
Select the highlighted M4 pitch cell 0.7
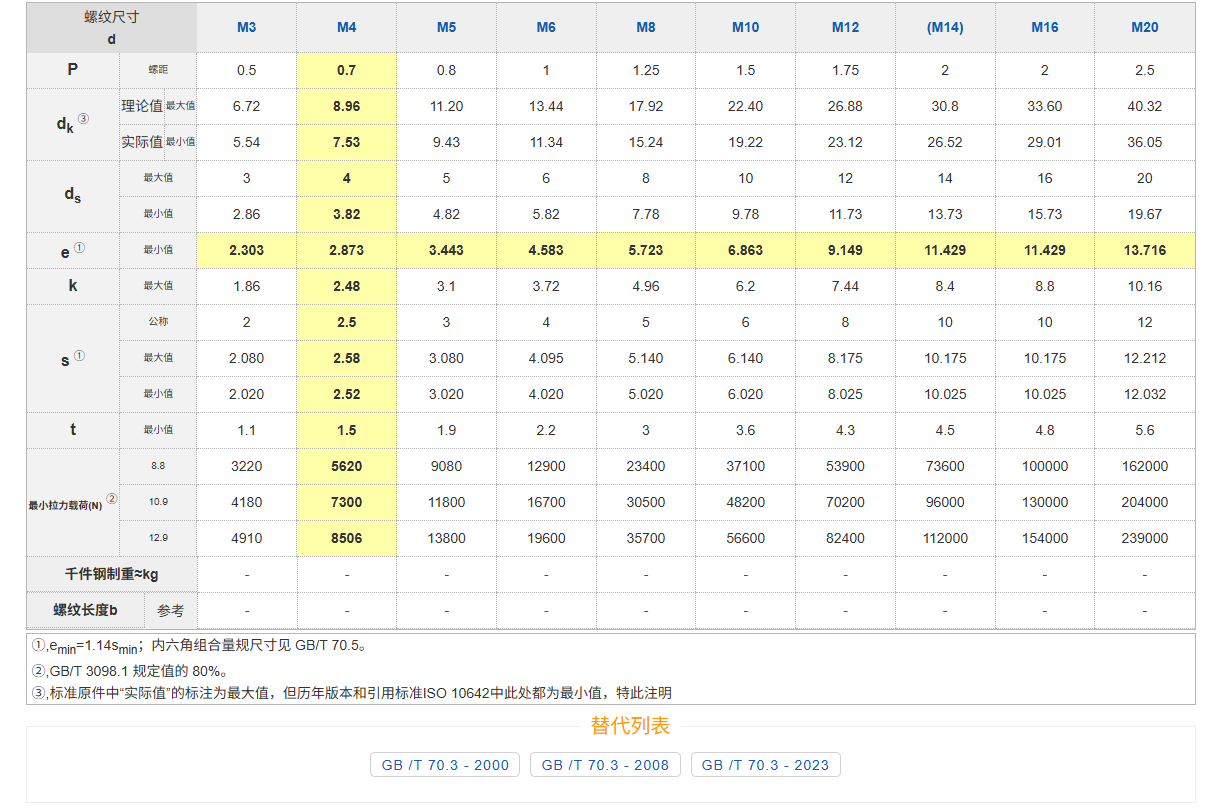coord(346,70)
